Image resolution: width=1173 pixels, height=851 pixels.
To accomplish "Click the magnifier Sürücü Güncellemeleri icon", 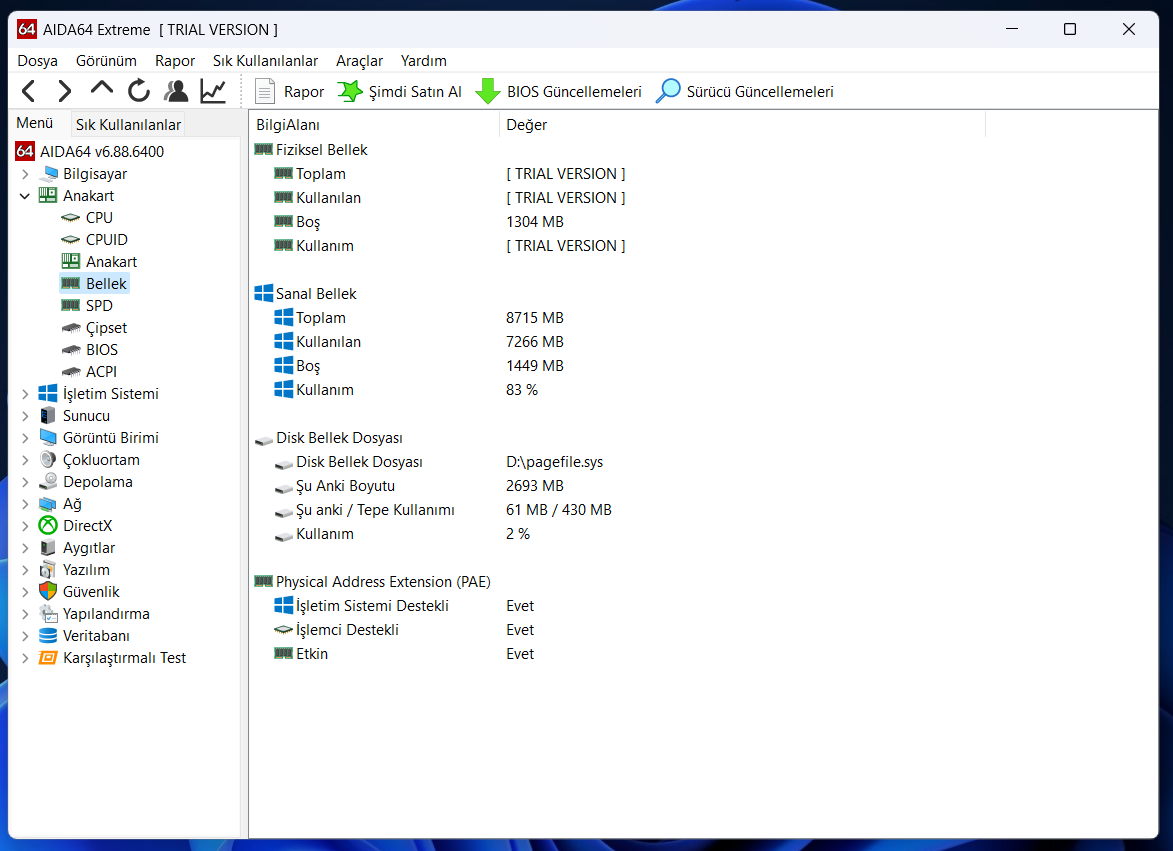I will [x=668, y=91].
